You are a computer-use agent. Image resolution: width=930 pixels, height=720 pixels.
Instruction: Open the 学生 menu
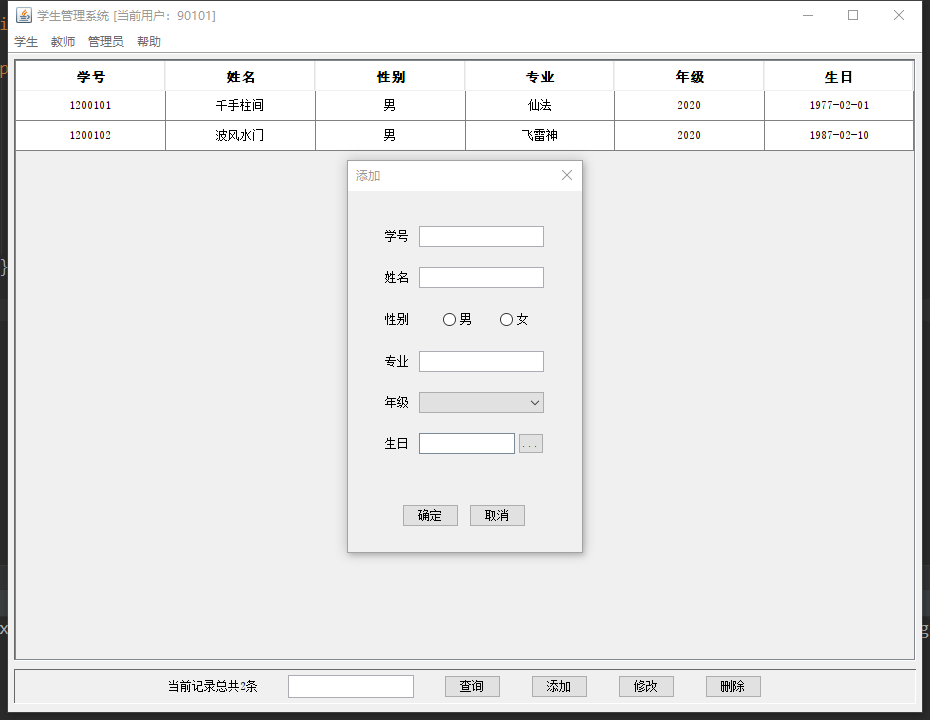coord(26,42)
